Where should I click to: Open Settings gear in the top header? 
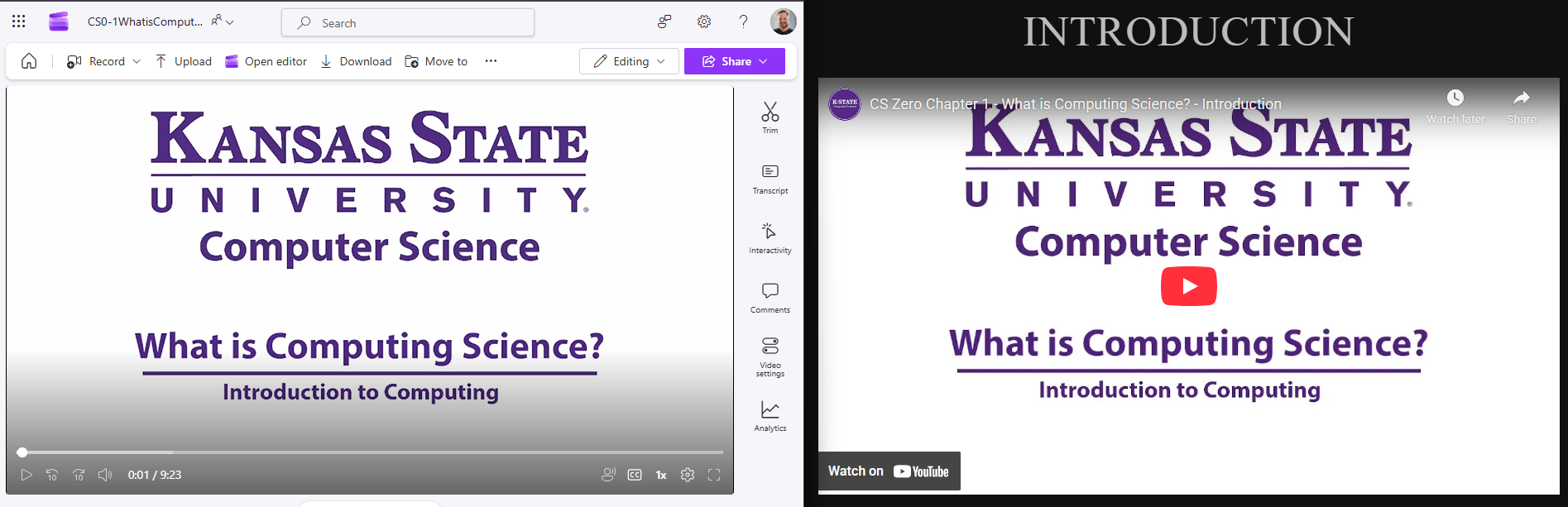[704, 22]
